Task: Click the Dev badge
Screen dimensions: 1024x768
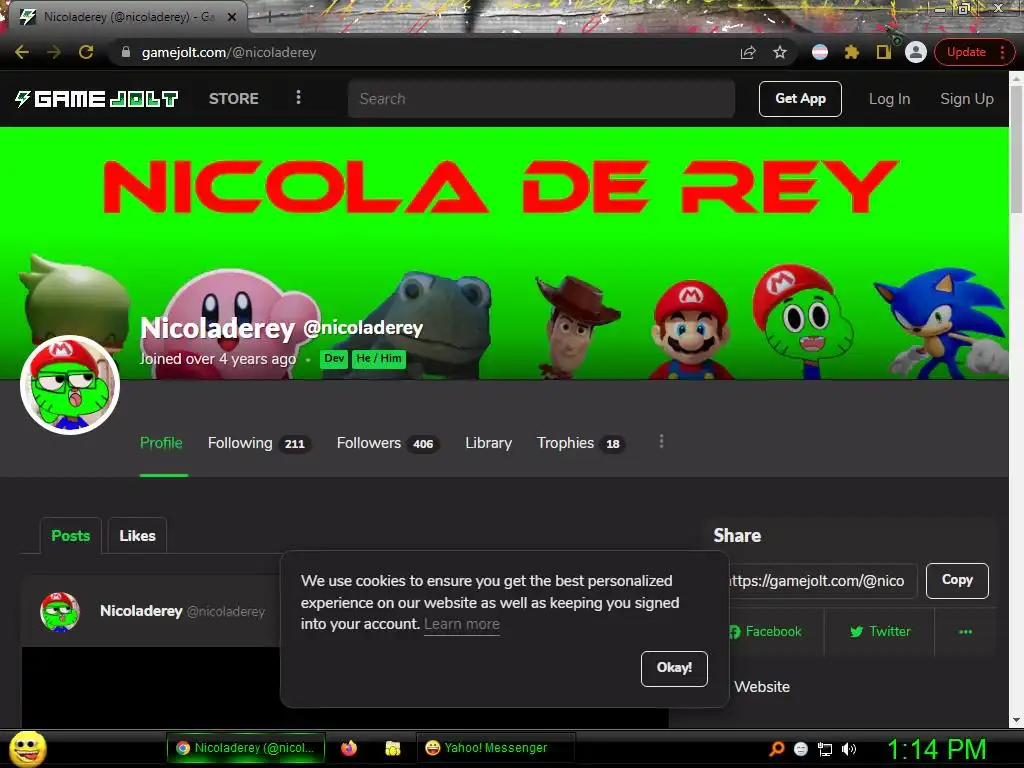Action: tap(334, 359)
